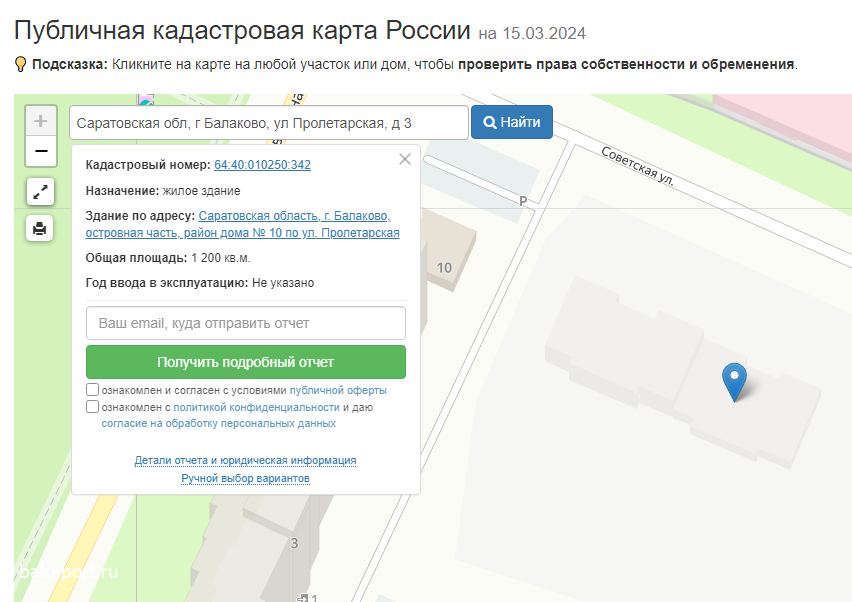This screenshot has height=602, width=852.
Task: Open the публичной оферты link
Action: 338,391
